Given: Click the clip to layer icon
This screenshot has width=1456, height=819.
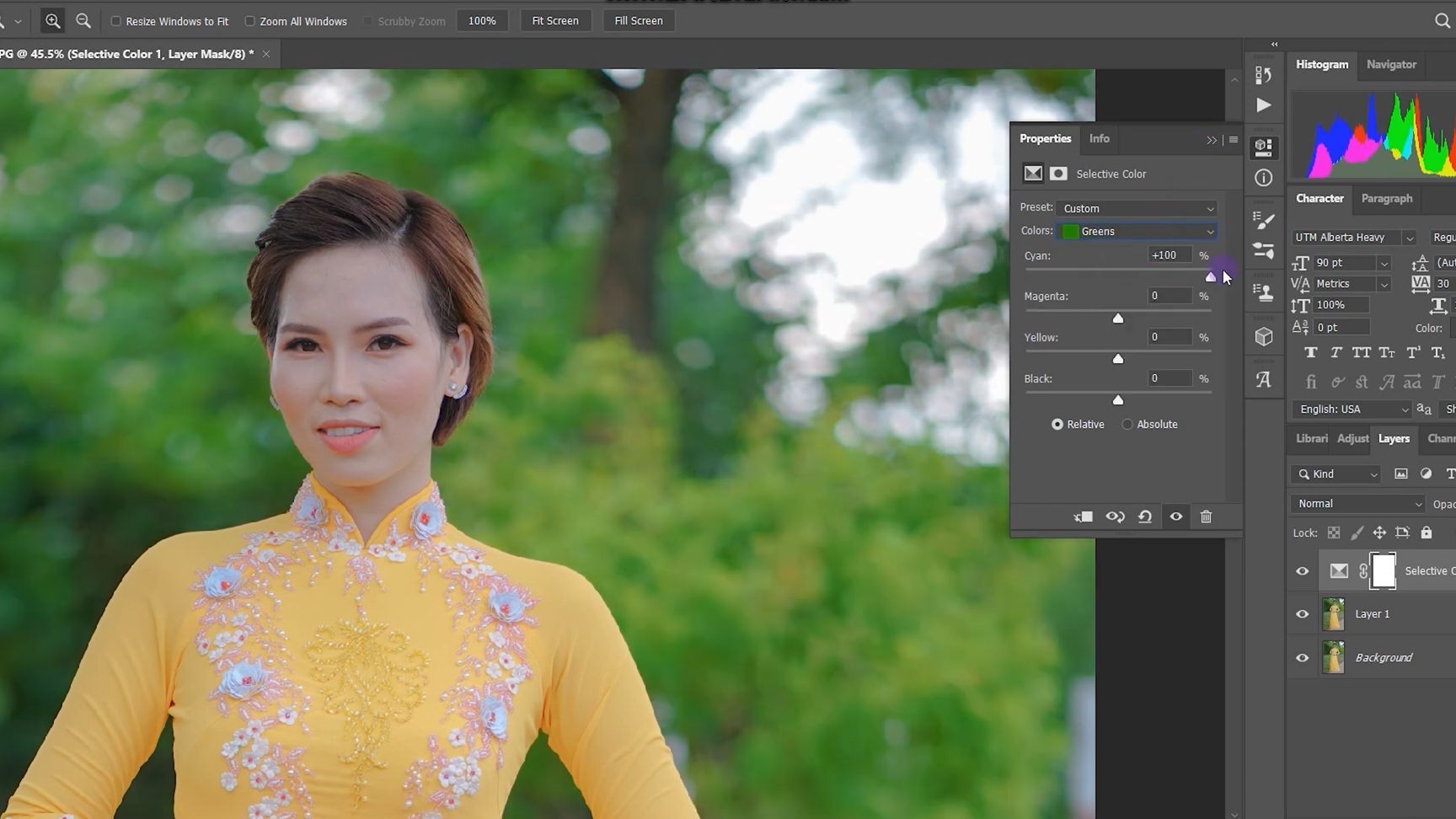Looking at the screenshot, I should pos(1084,517).
